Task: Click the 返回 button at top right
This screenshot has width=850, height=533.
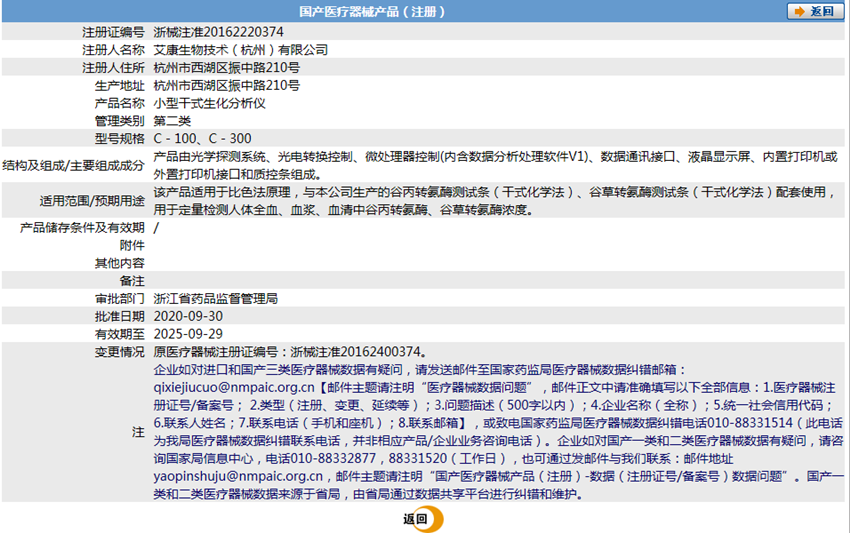Action: coord(815,11)
